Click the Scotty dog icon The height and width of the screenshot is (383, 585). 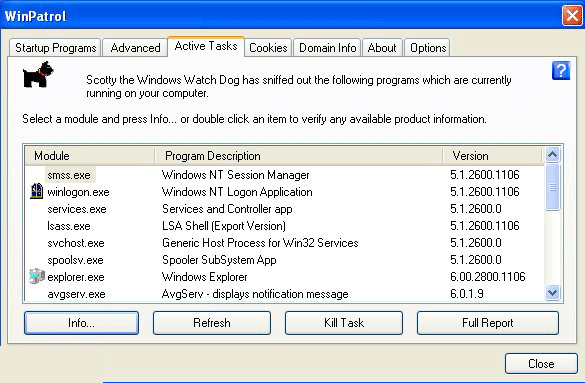(38, 75)
